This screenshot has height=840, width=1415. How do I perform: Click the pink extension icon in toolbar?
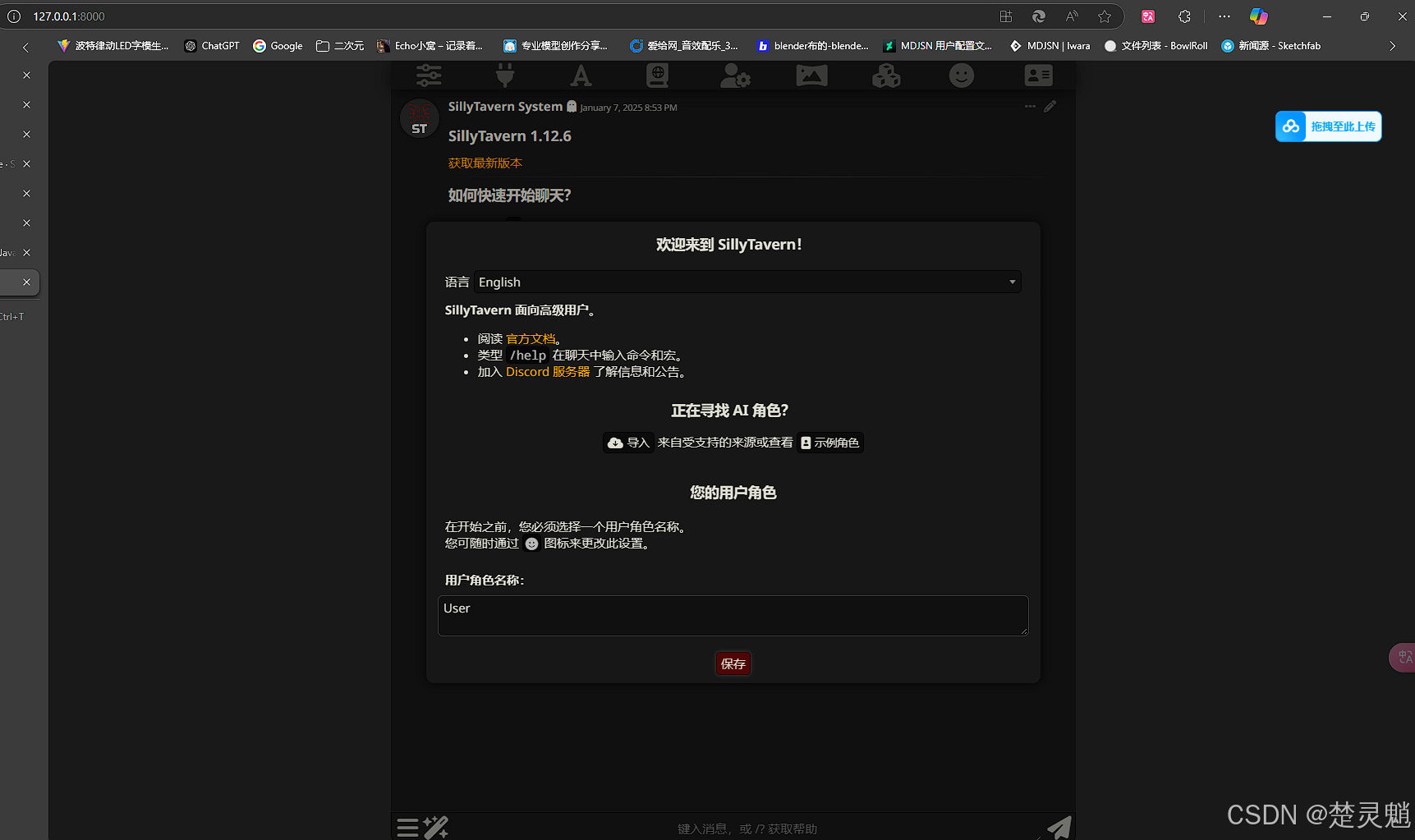click(x=1148, y=16)
